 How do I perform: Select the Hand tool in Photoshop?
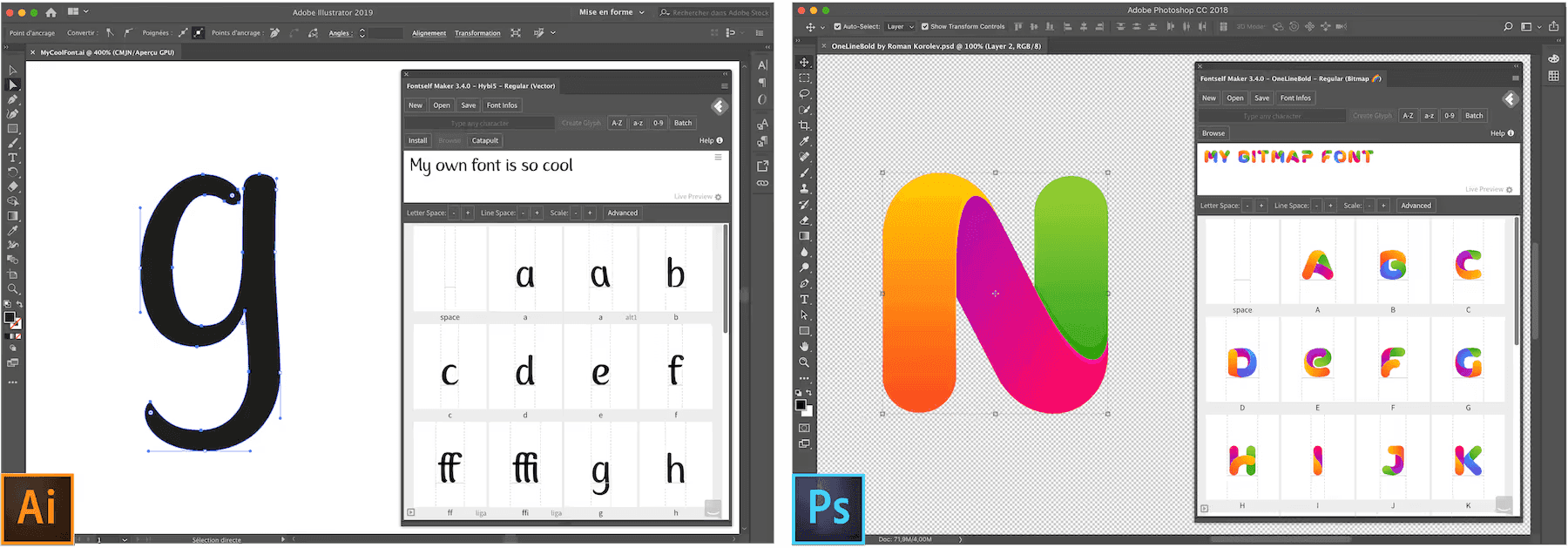tap(805, 346)
